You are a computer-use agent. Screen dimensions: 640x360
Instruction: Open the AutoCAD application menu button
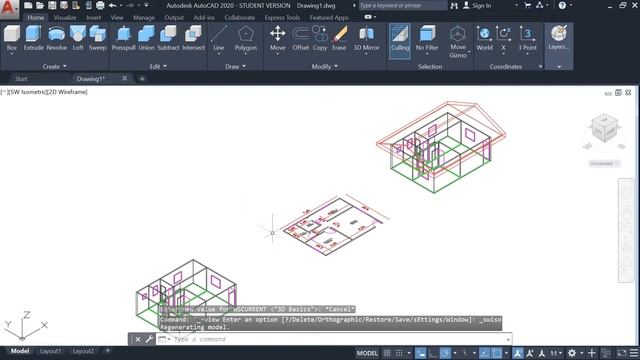point(9,9)
